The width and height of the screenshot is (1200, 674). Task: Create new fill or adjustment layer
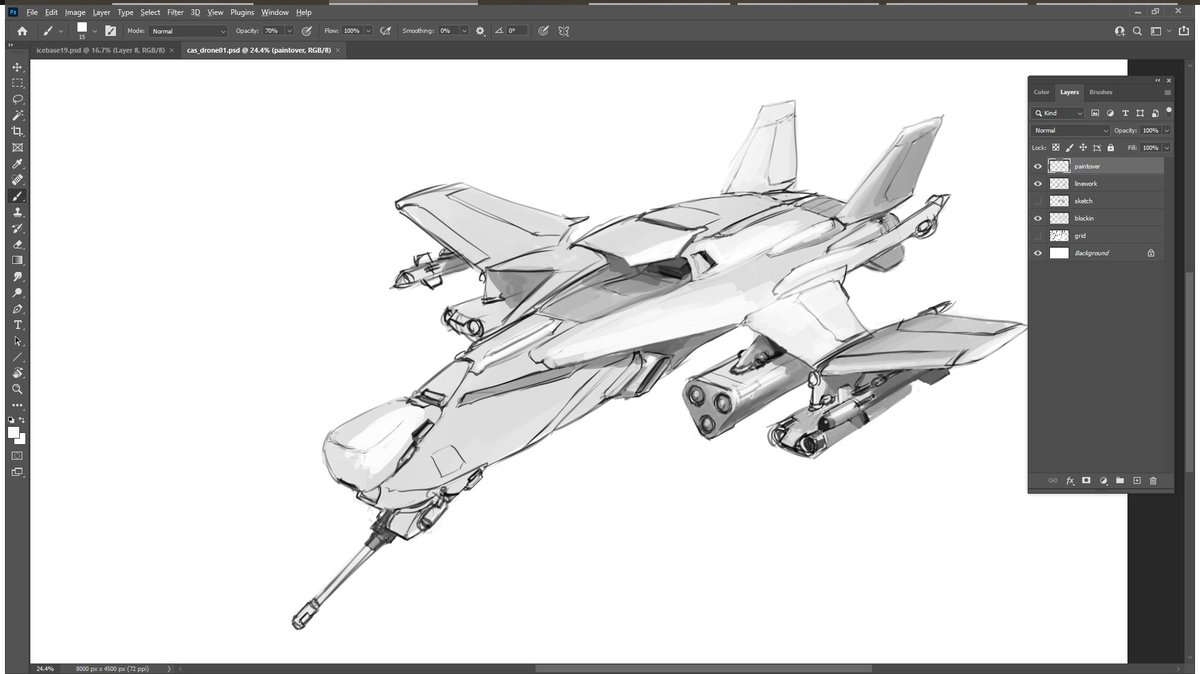tap(1103, 481)
